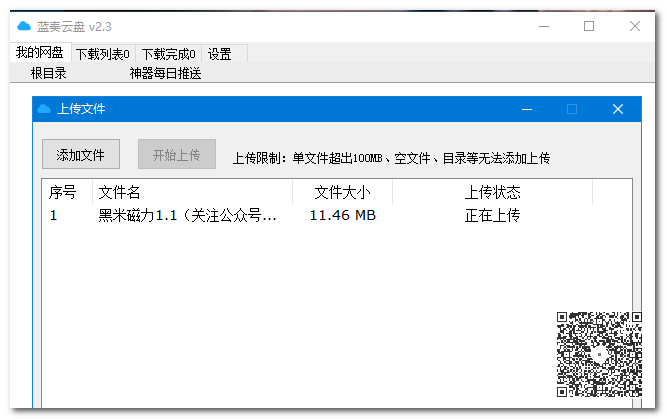Click row number 1 cell
The width and height of the screenshot is (666, 419).
[54, 215]
